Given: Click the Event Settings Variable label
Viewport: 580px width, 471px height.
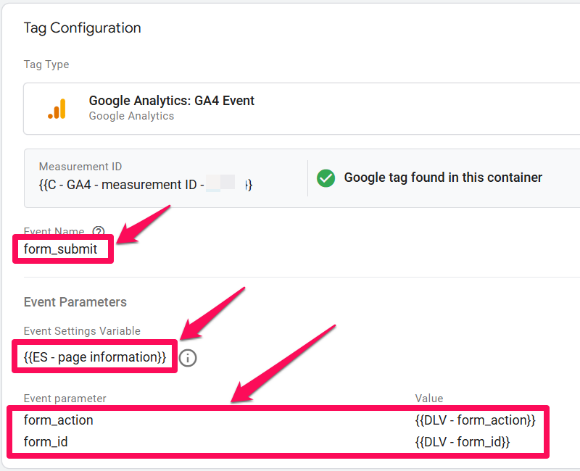Looking at the screenshot, I should pos(82,331).
